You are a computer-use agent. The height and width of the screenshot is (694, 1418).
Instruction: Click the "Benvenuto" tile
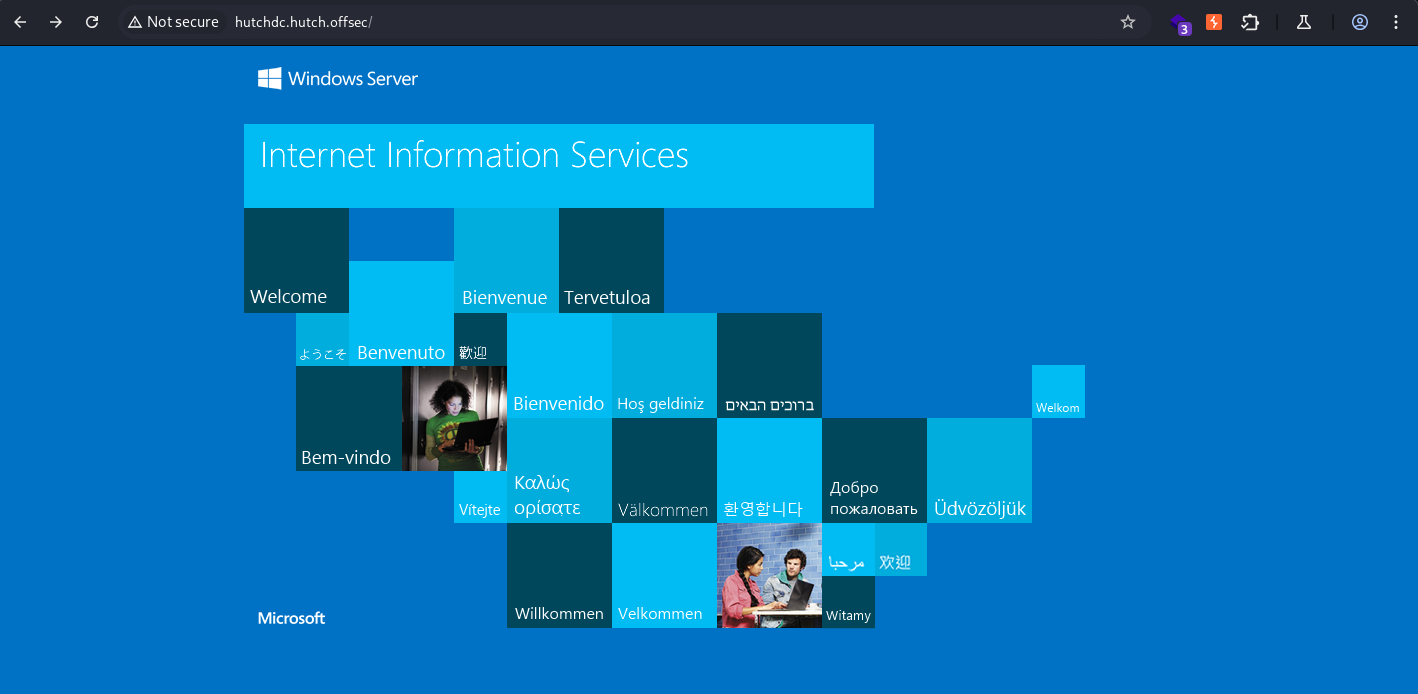pos(401,313)
